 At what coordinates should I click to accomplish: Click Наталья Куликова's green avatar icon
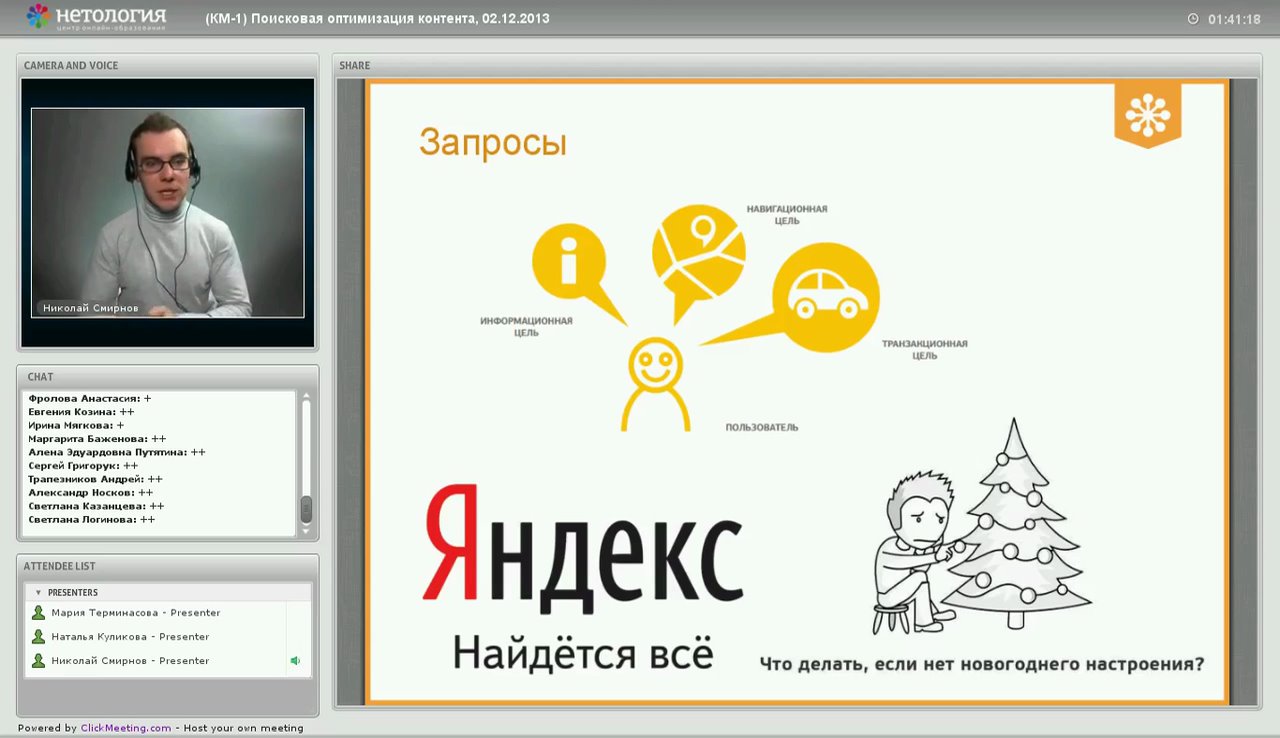[38, 636]
